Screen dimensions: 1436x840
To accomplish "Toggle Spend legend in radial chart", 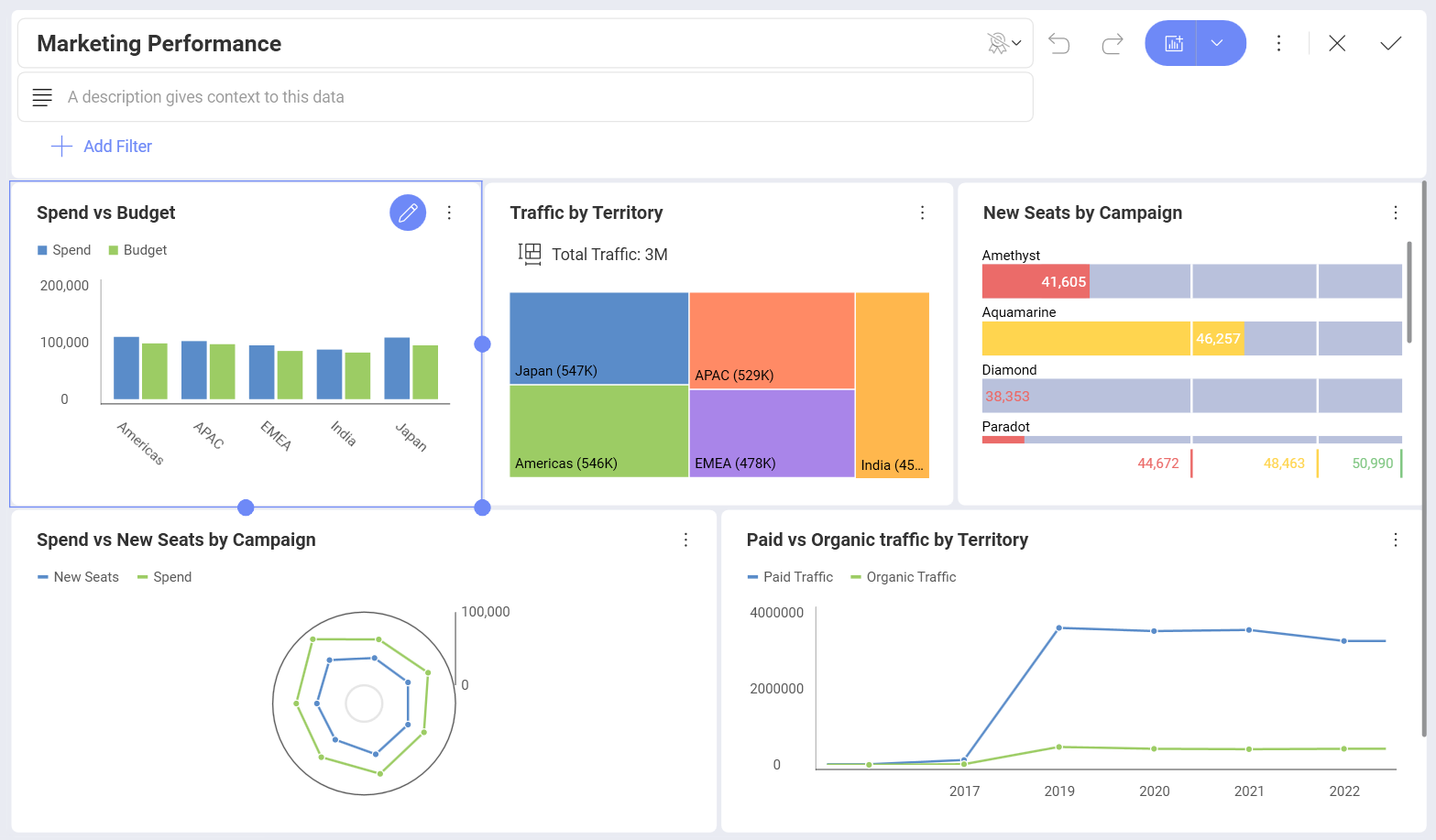I will [164, 577].
